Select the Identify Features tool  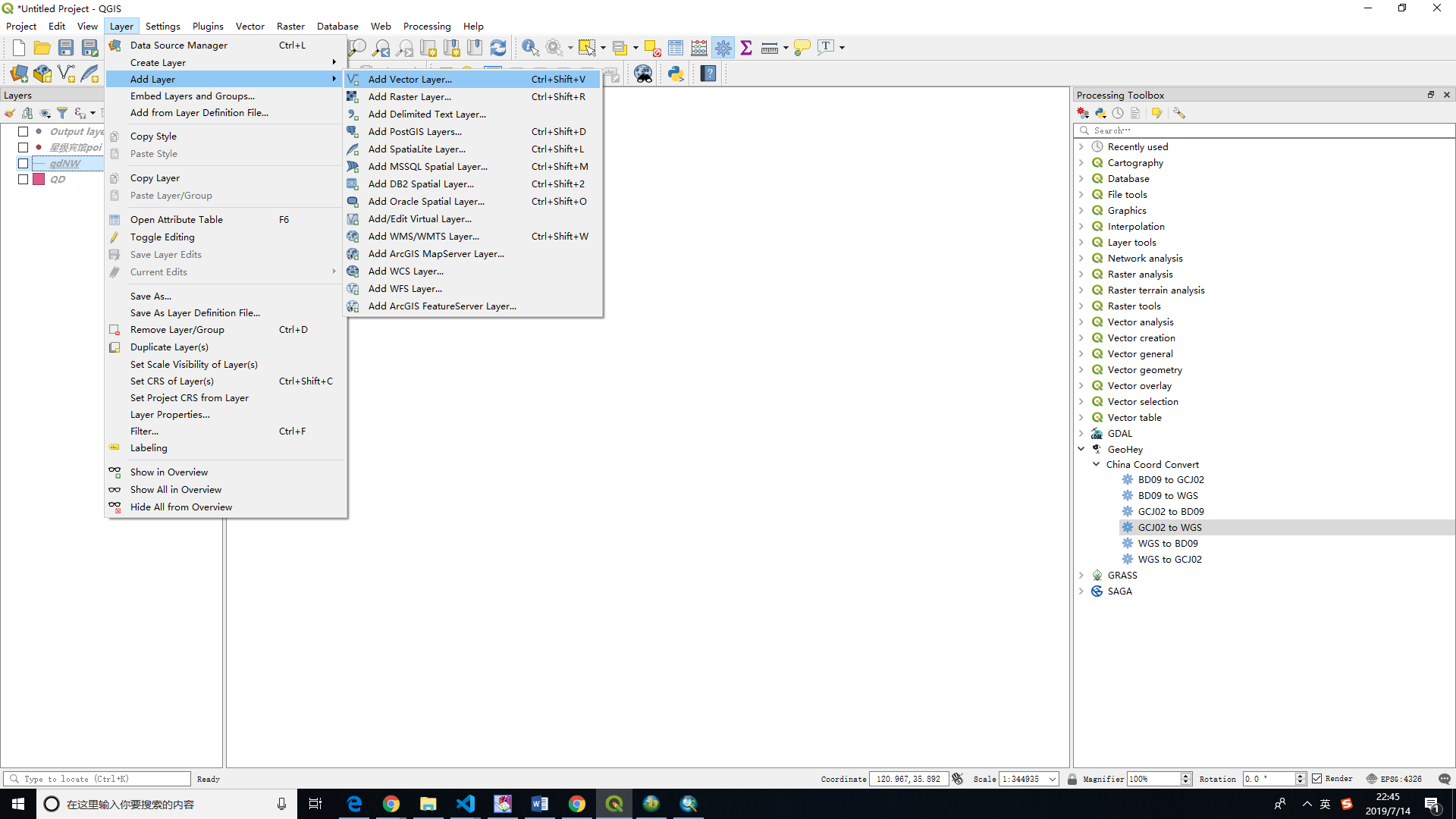coord(530,47)
